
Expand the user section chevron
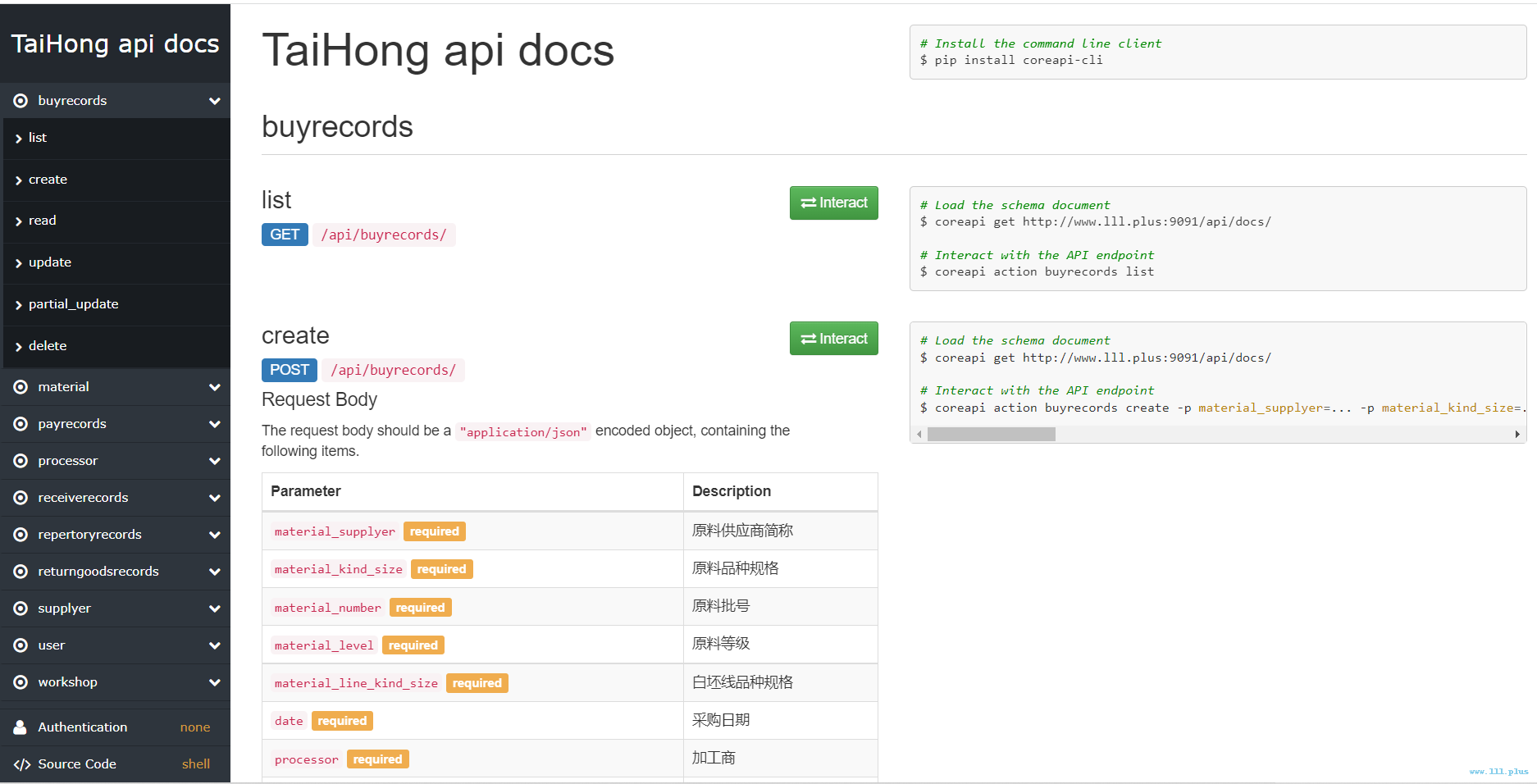point(214,645)
